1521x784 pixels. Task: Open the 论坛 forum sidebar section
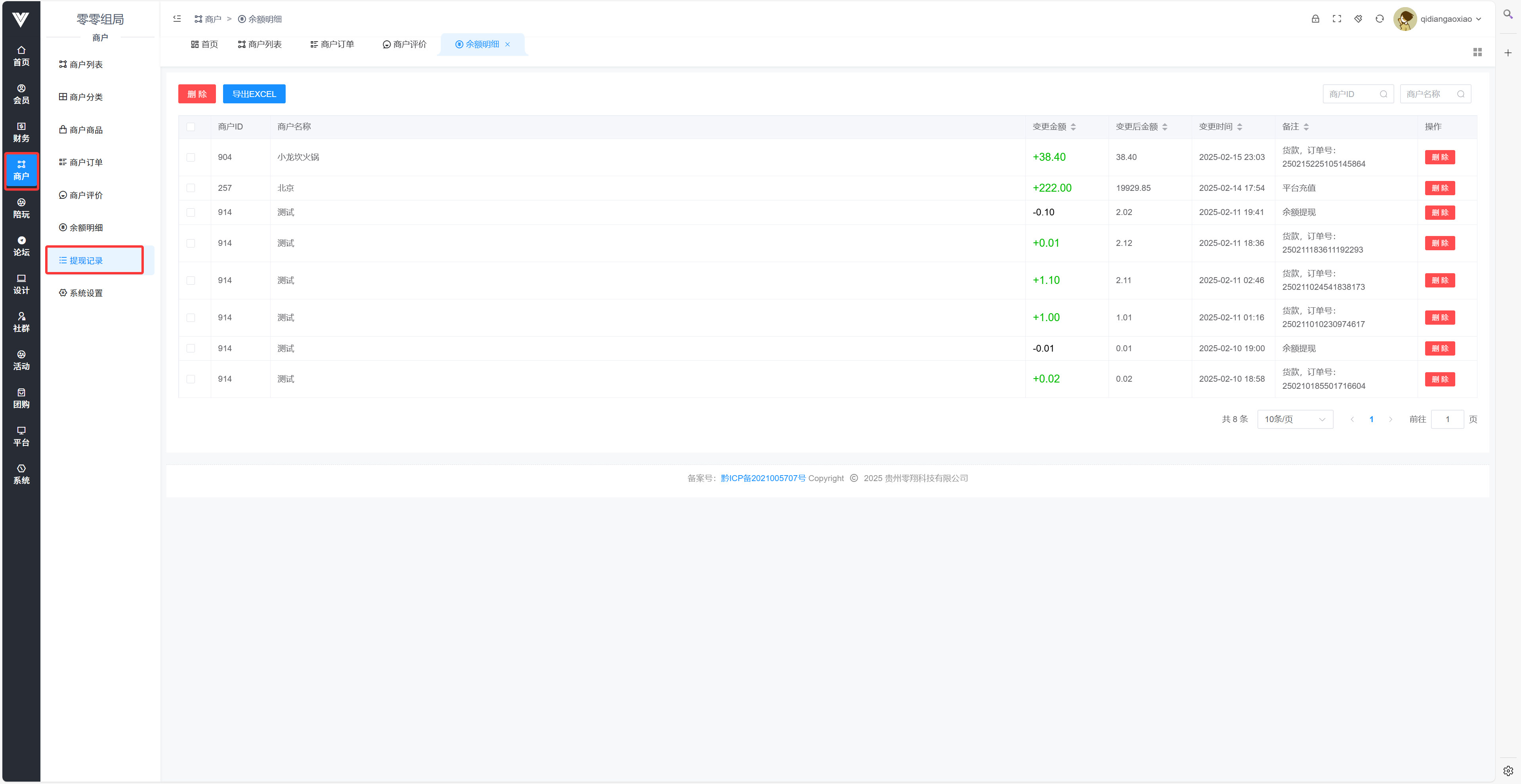21,246
